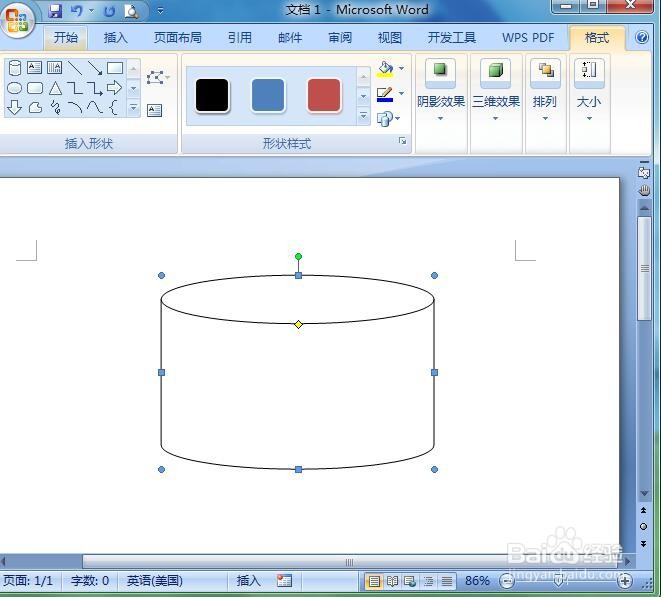Open the 引用 tab
This screenshot has width=661, height=597.
pos(239,38)
